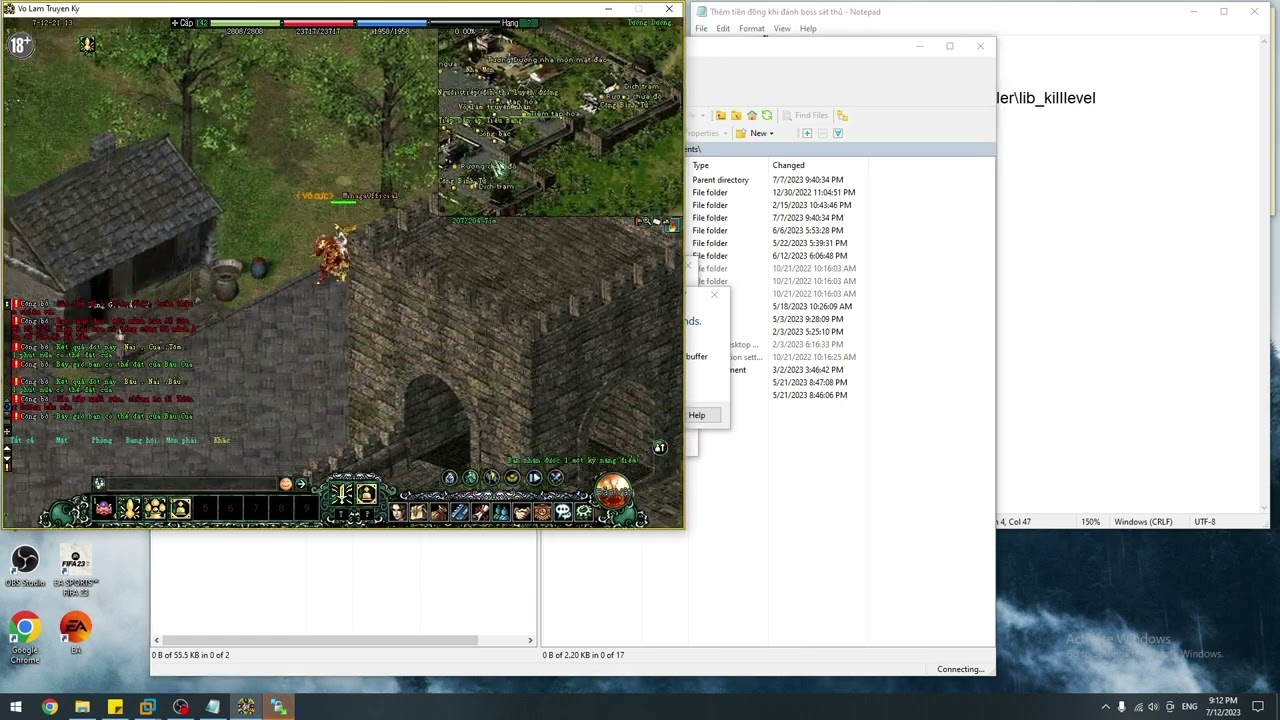Click the large red orb at the game bar's right end
Screen dimensions: 1280x720
click(x=614, y=492)
